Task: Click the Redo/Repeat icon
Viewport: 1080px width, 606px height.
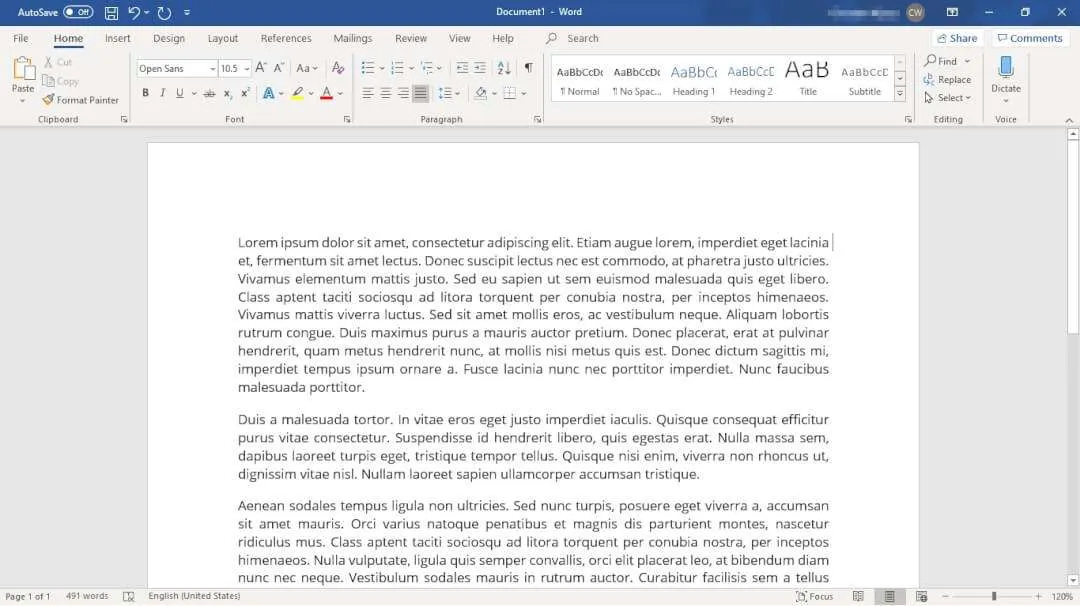Action: coord(164,12)
